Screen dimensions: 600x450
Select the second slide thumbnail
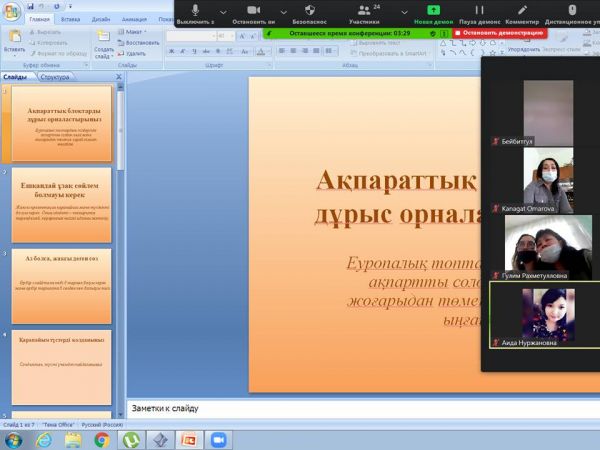[x=62, y=204]
